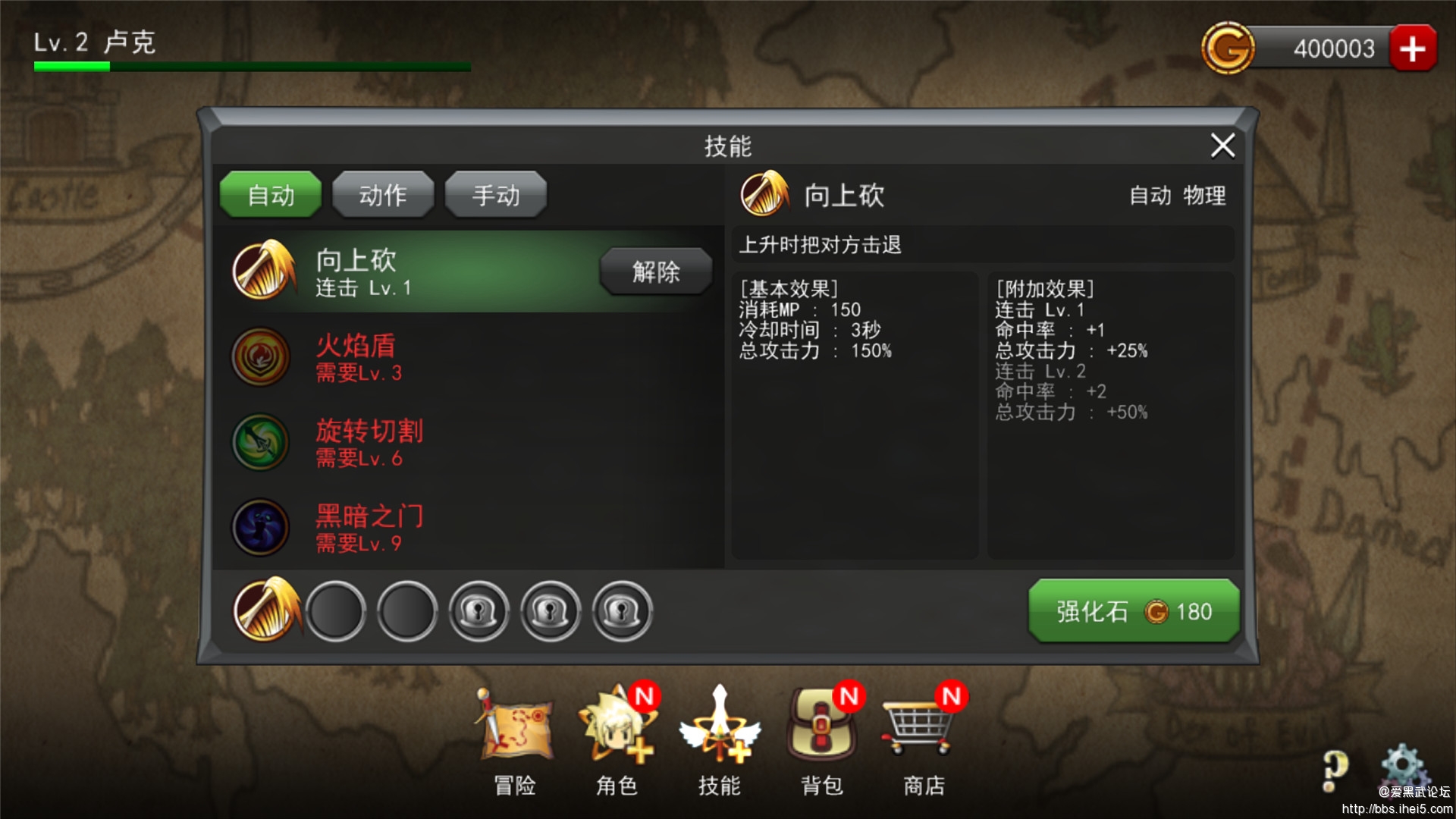Click the 解除 unequip button

pyautogui.click(x=656, y=271)
